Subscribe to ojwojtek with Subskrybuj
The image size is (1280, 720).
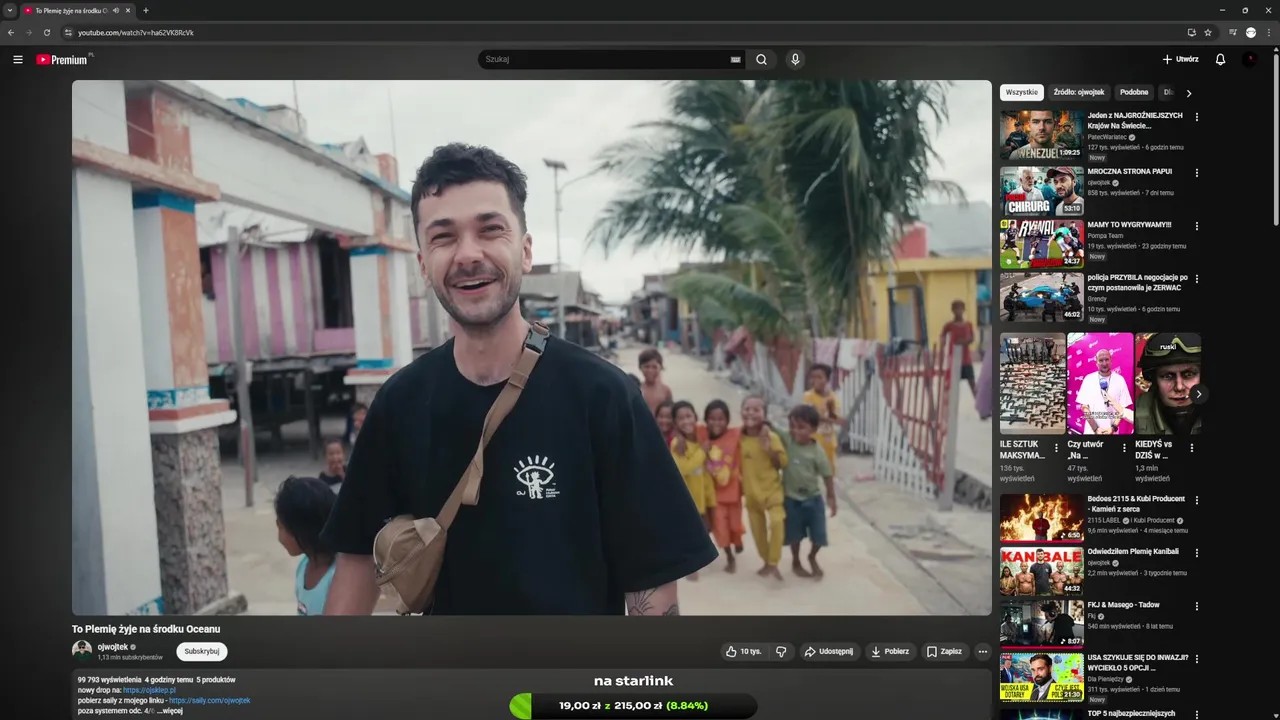click(202, 651)
